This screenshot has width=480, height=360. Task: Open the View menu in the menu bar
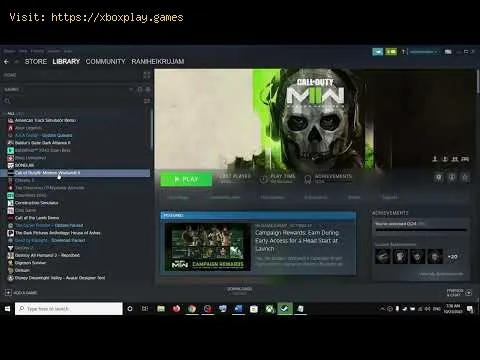point(23,51)
